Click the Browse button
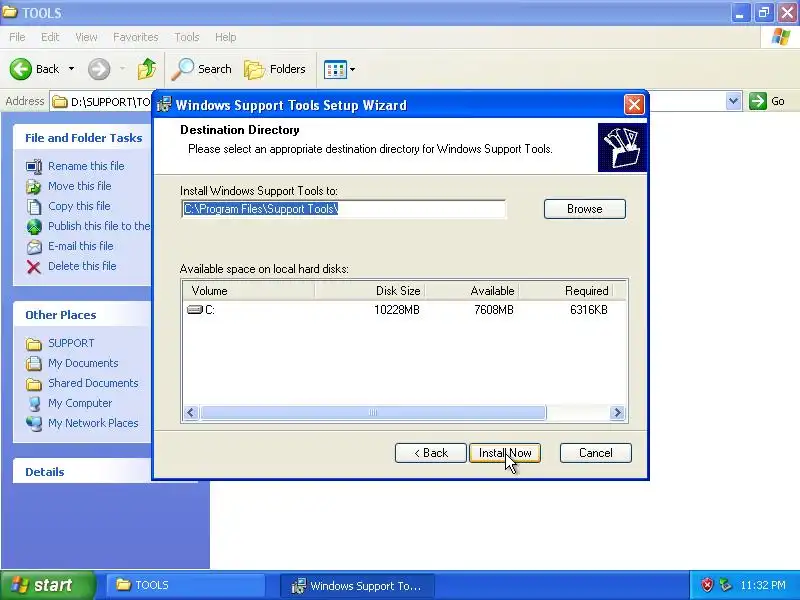800x600 pixels. click(585, 209)
